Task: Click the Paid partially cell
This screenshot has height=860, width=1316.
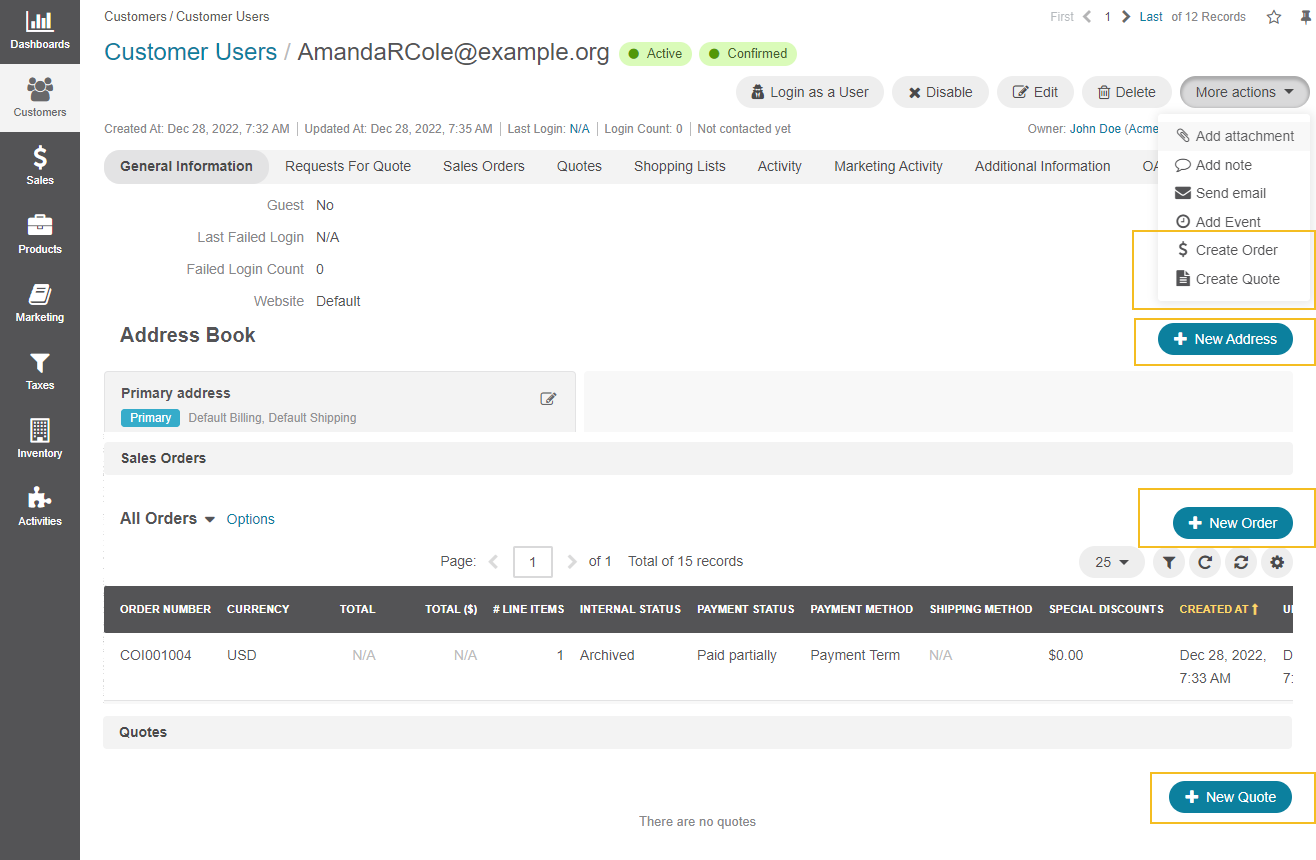Action: 737,655
